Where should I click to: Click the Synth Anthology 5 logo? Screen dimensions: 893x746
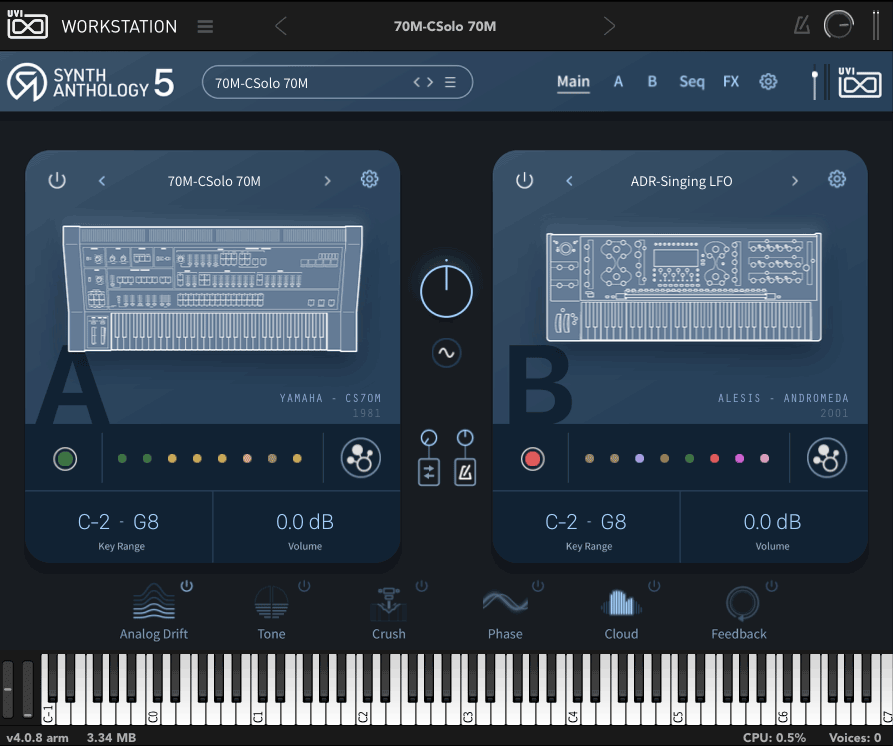[x=90, y=83]
